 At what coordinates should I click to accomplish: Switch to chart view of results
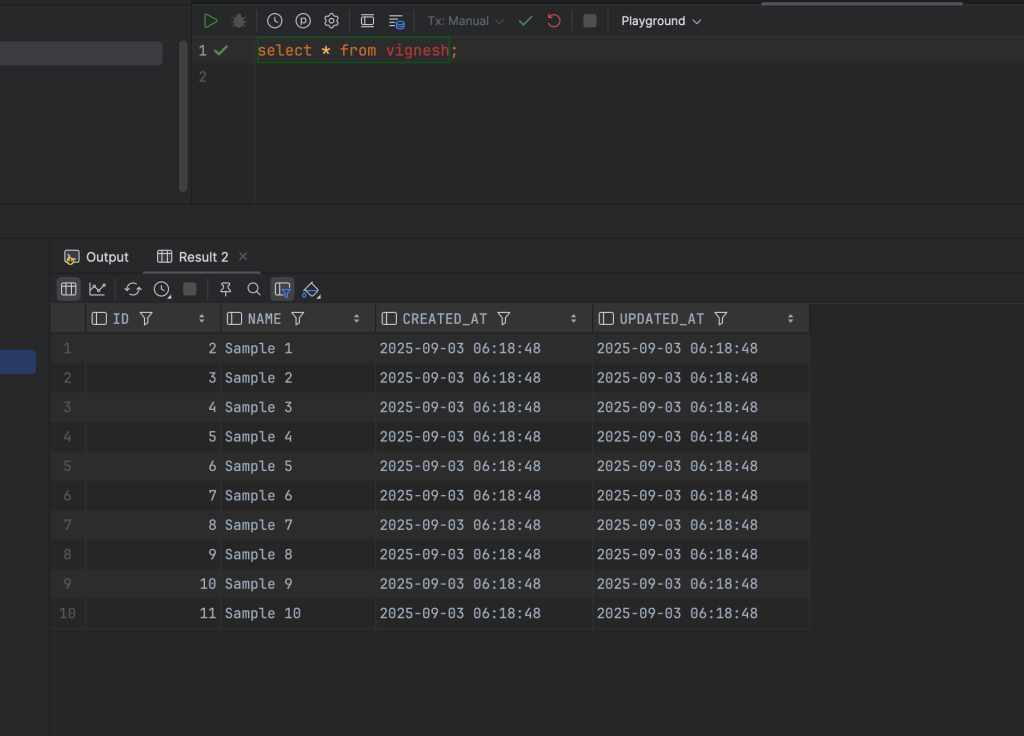[x=97, y=289]
